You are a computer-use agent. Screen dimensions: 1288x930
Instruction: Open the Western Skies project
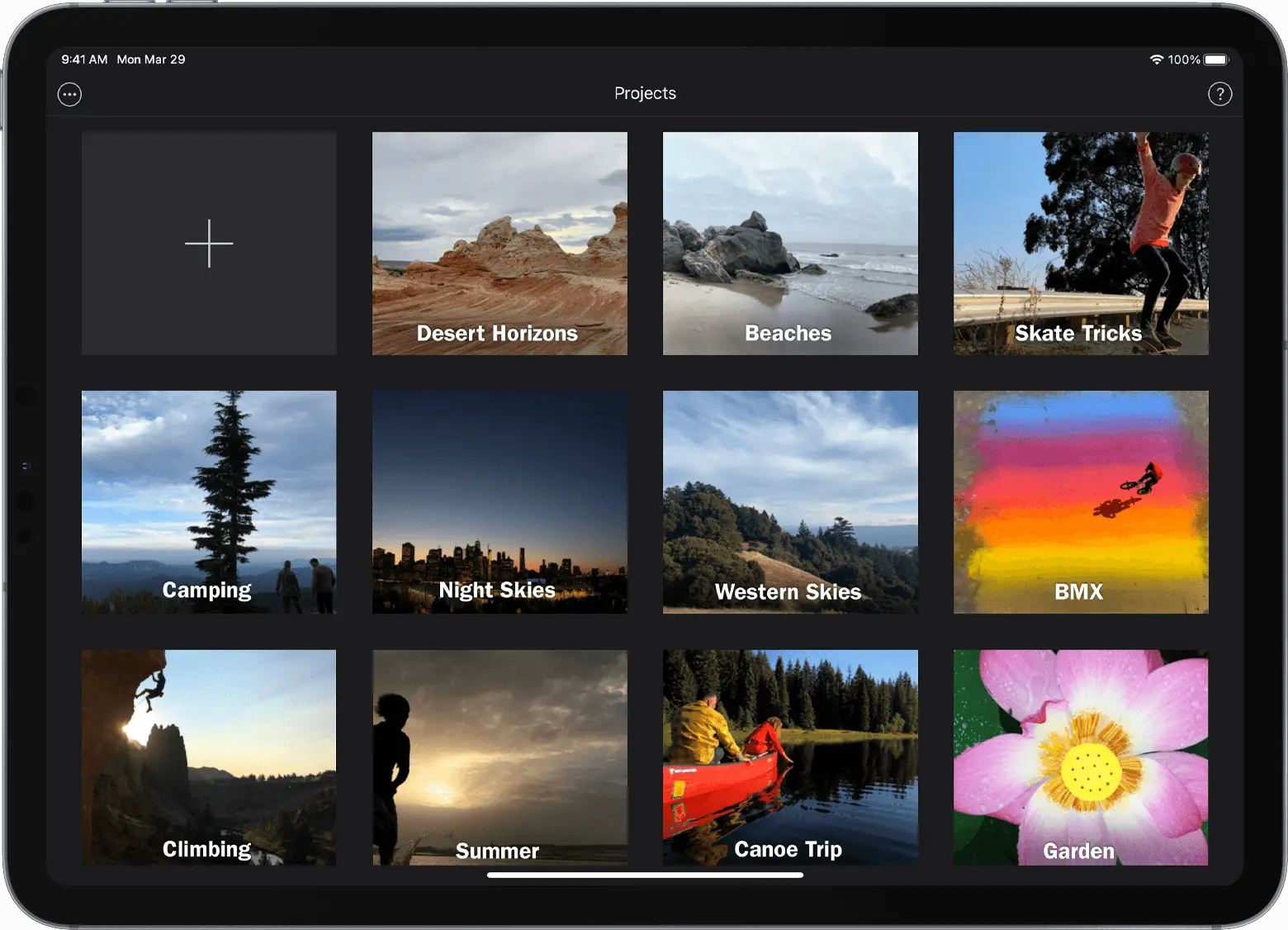pyautogui.click(x=789, y=501)
